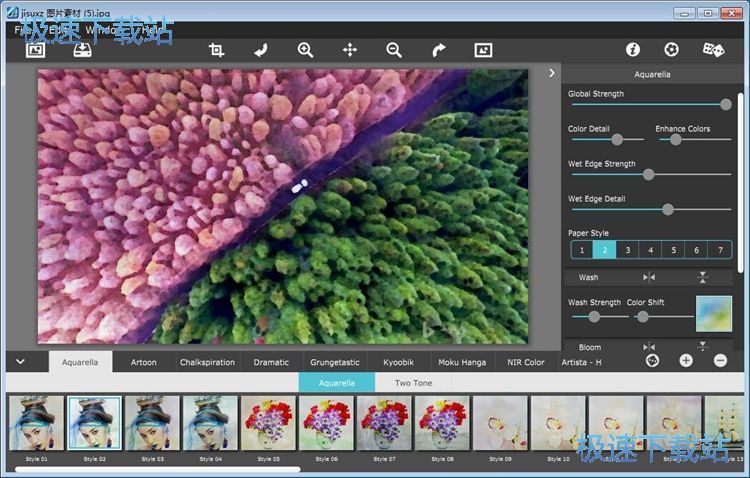Click the redo arrow icon
The height and width of the screenshot is (478, 750).
point(438,50)
